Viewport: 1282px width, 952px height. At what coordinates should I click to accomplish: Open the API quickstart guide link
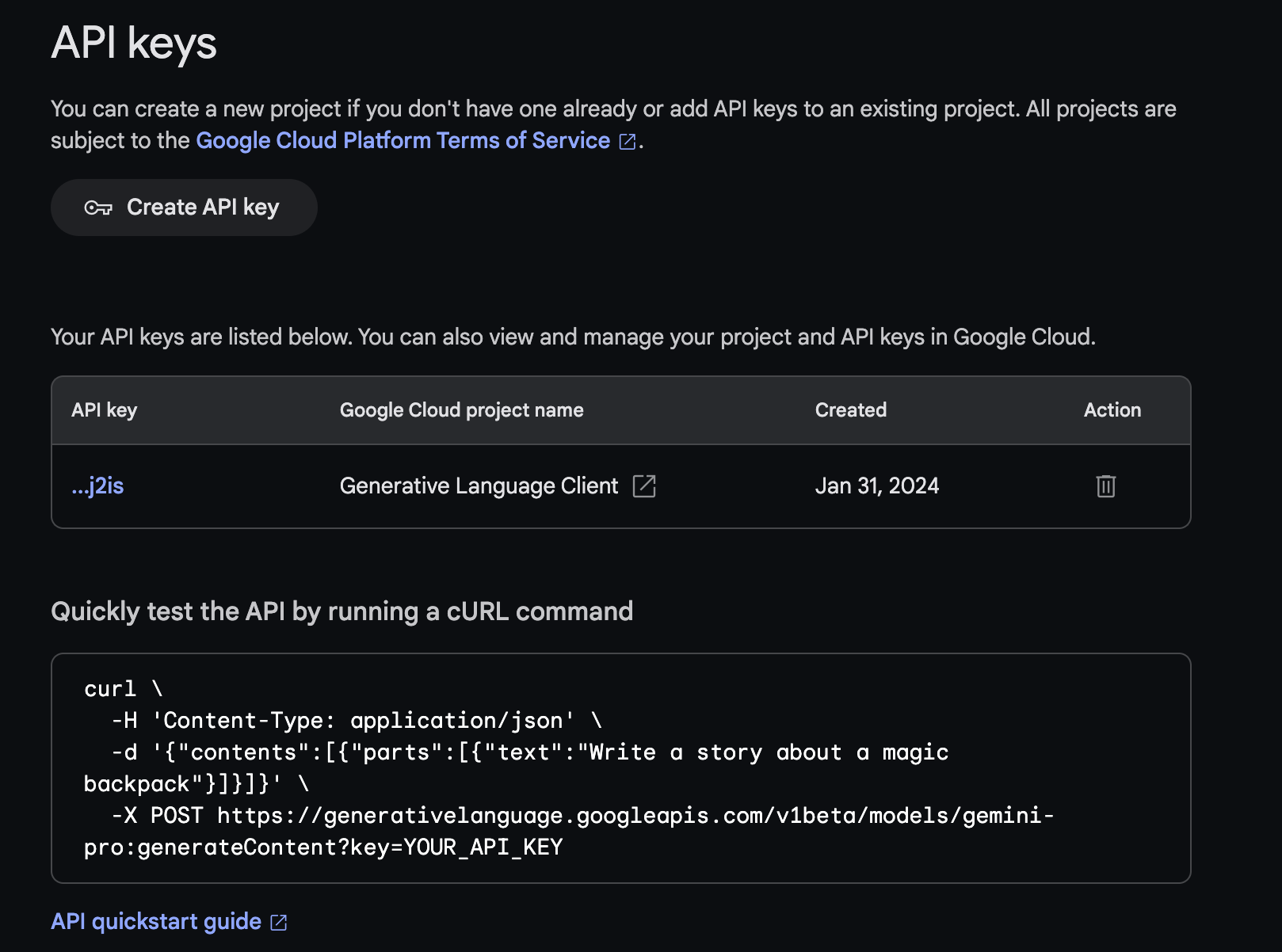click(x=156, y=922)
